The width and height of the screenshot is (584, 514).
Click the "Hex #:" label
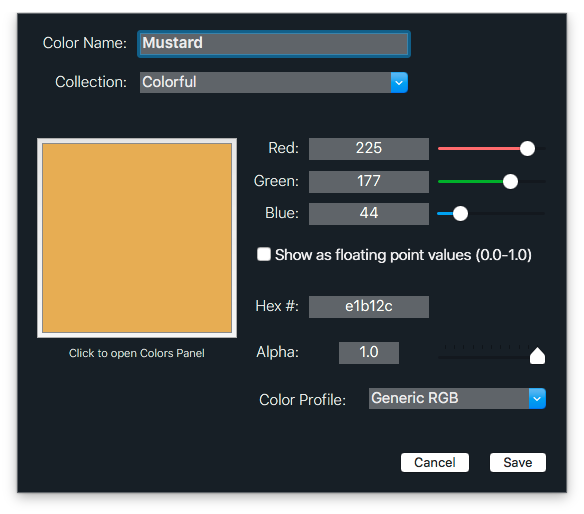[277, 306]
